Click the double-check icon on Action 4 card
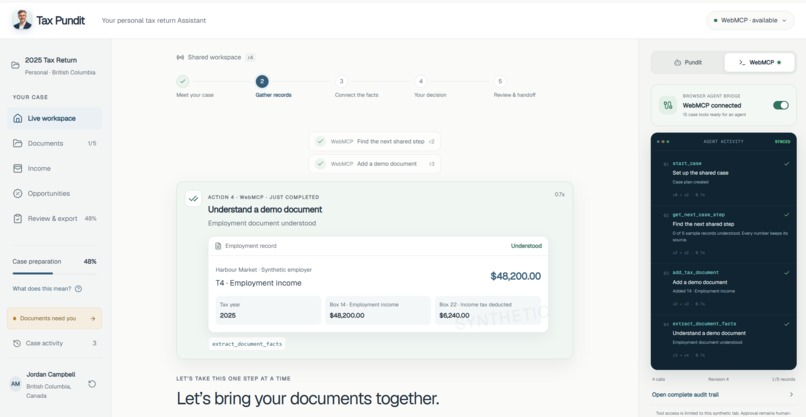This screenshot has height=417, width=806. point(193,198)
